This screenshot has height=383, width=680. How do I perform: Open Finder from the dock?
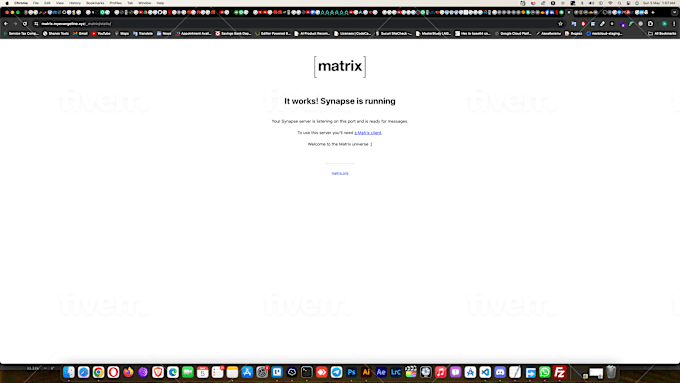click(69, 372)
